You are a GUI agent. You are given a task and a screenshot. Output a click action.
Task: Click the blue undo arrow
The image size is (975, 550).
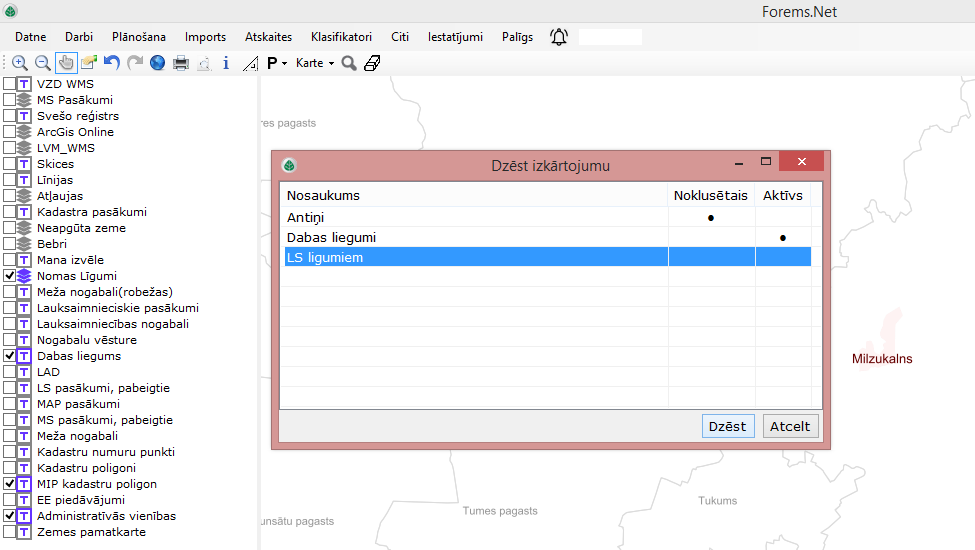[112, 63]
